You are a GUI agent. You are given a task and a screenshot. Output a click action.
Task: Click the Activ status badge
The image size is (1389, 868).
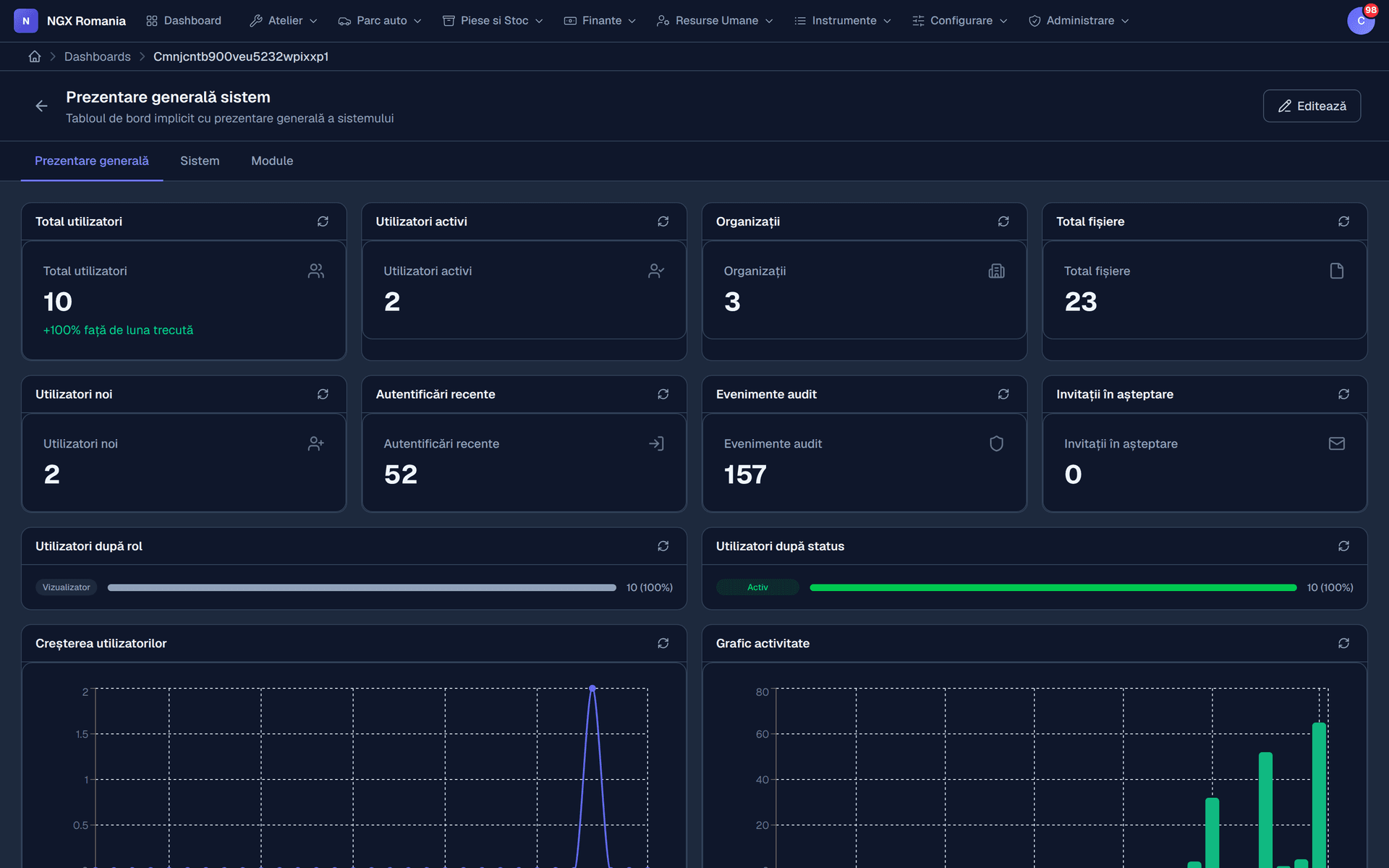[x=757, y=587]
